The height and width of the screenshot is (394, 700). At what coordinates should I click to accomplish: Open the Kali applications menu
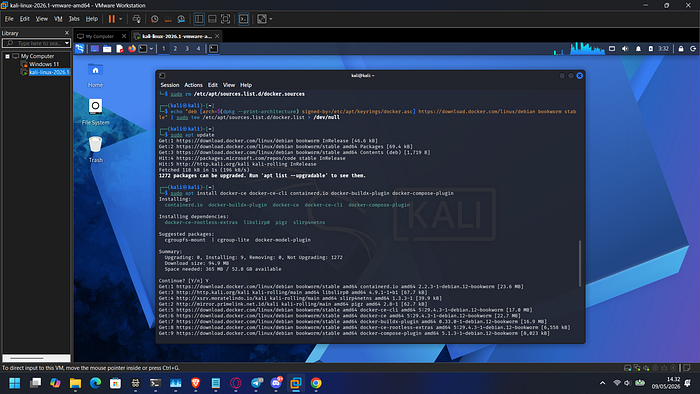[x=79, y=49]
